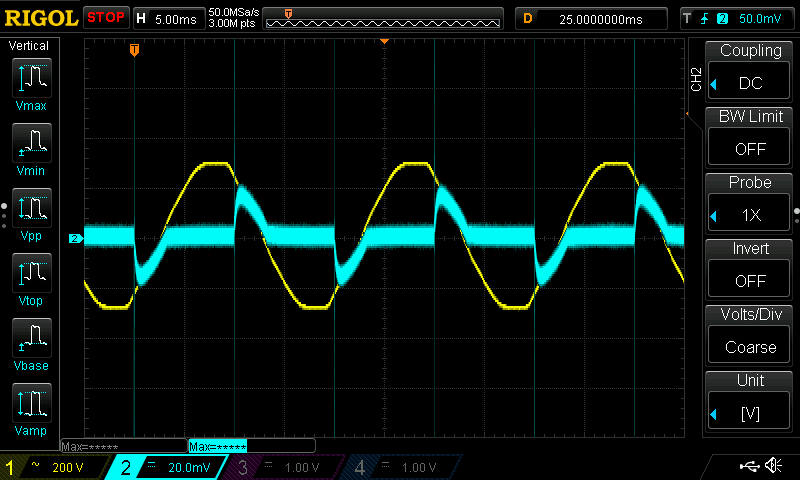Click the 50.0MSa/s sample rate readout
Screen dimensions: 800x480
tap(234, 12)
